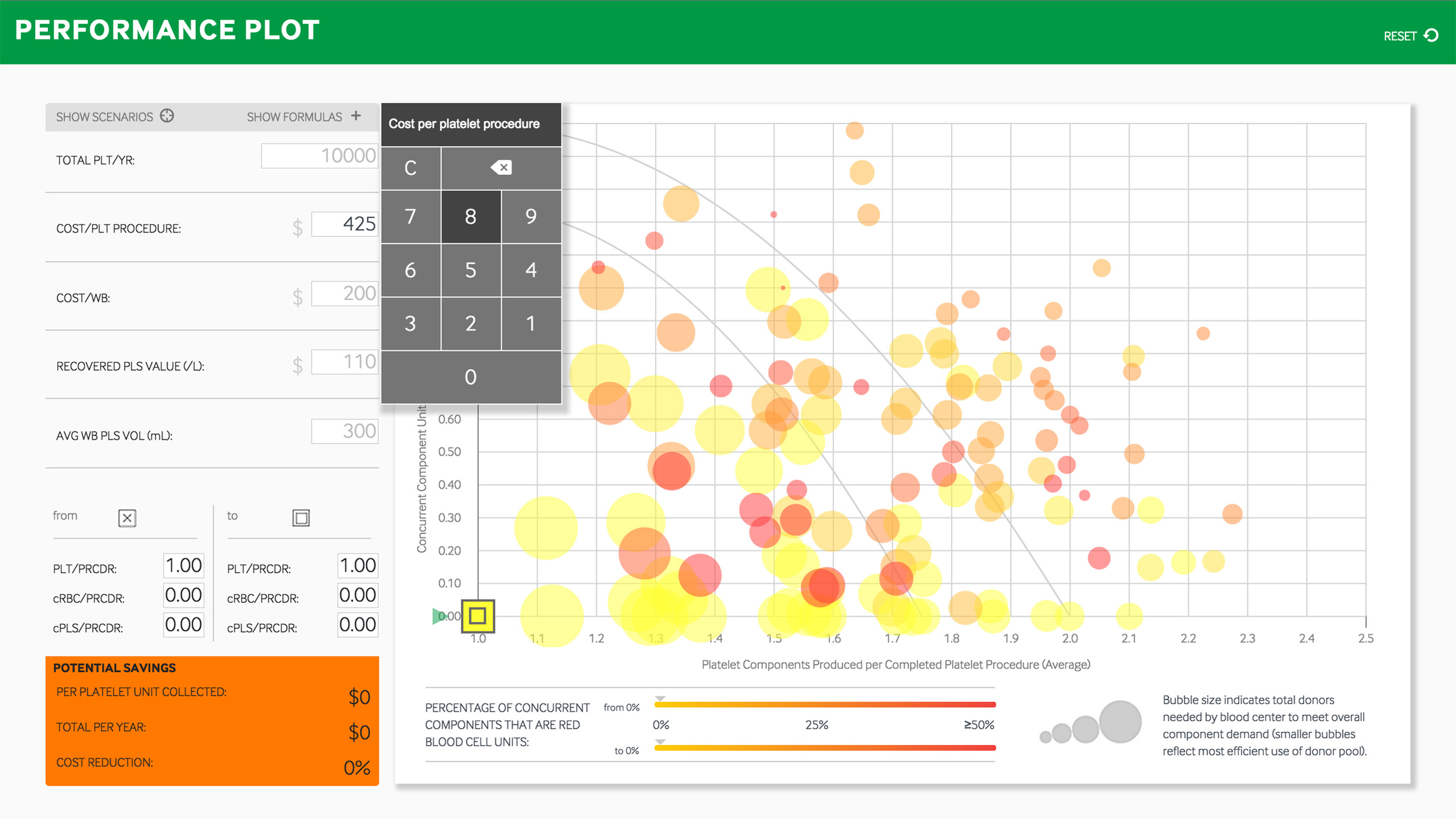Click the '≥50%' scale label
The image size is (1456, 819).
pyautogui.click(x=979, y=725)
